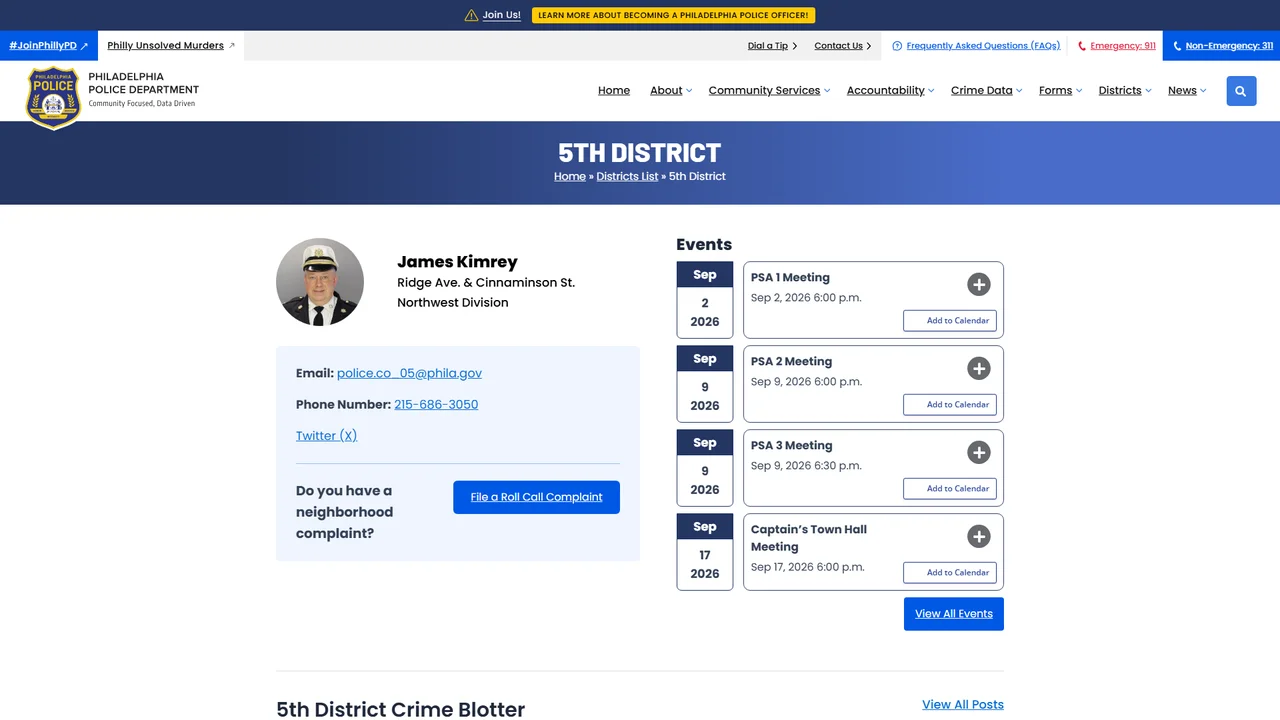Open the #JoinPhillyPD tab link
This screenshot has width=1280, height=720.
(49, 46)
